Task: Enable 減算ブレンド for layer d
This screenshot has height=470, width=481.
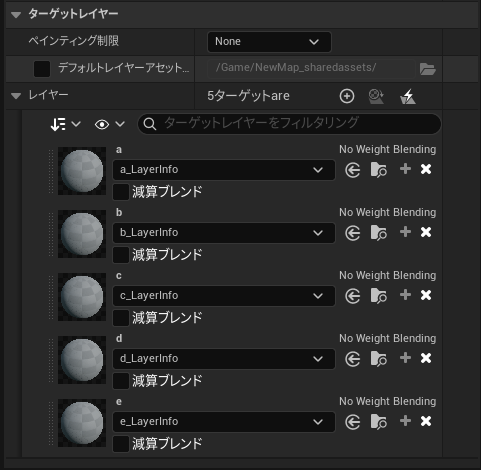Action: (121, 381)
